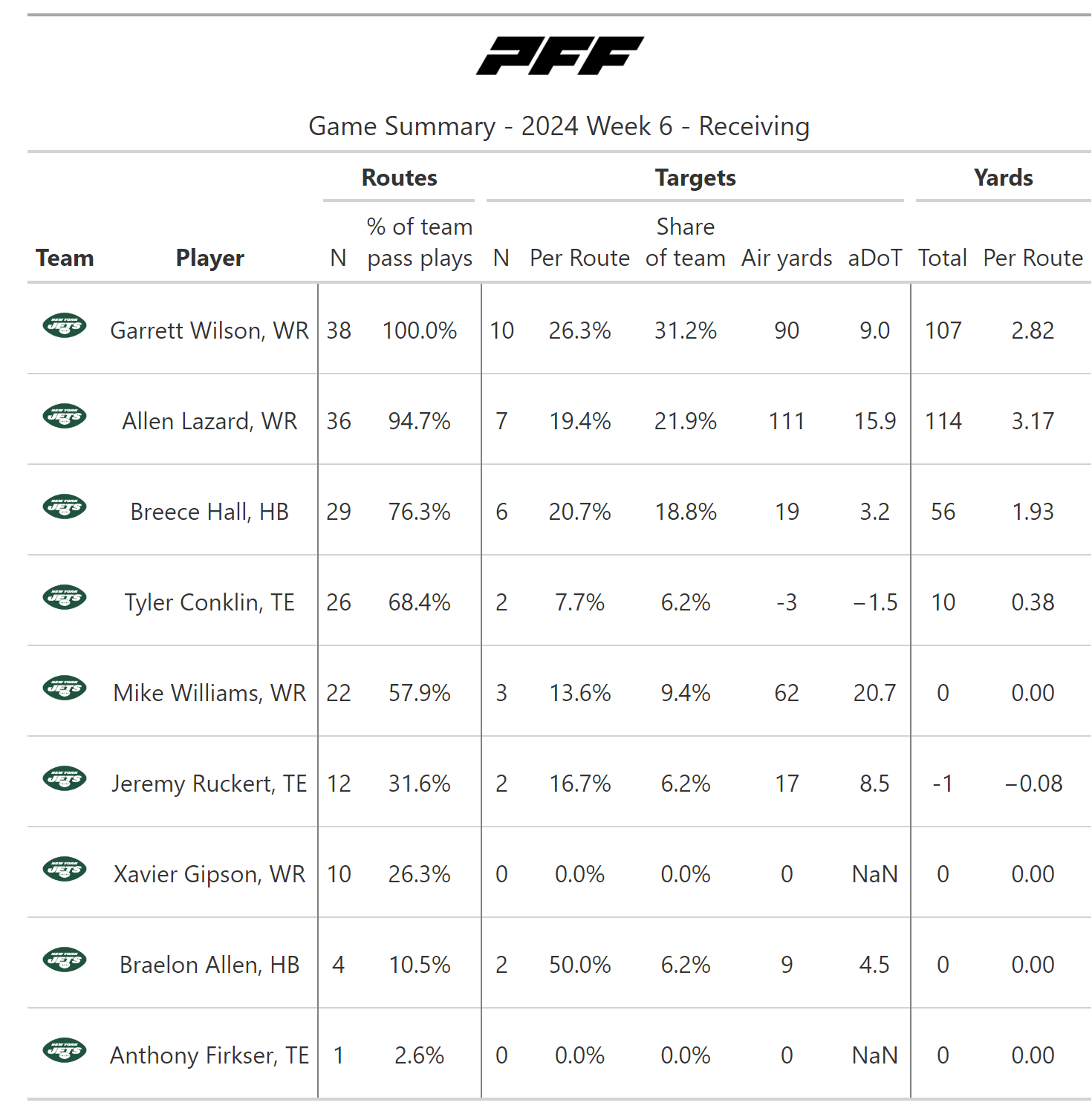
Task: Click the Jets logo beside Anthony Firkser
Action: 65,1050
